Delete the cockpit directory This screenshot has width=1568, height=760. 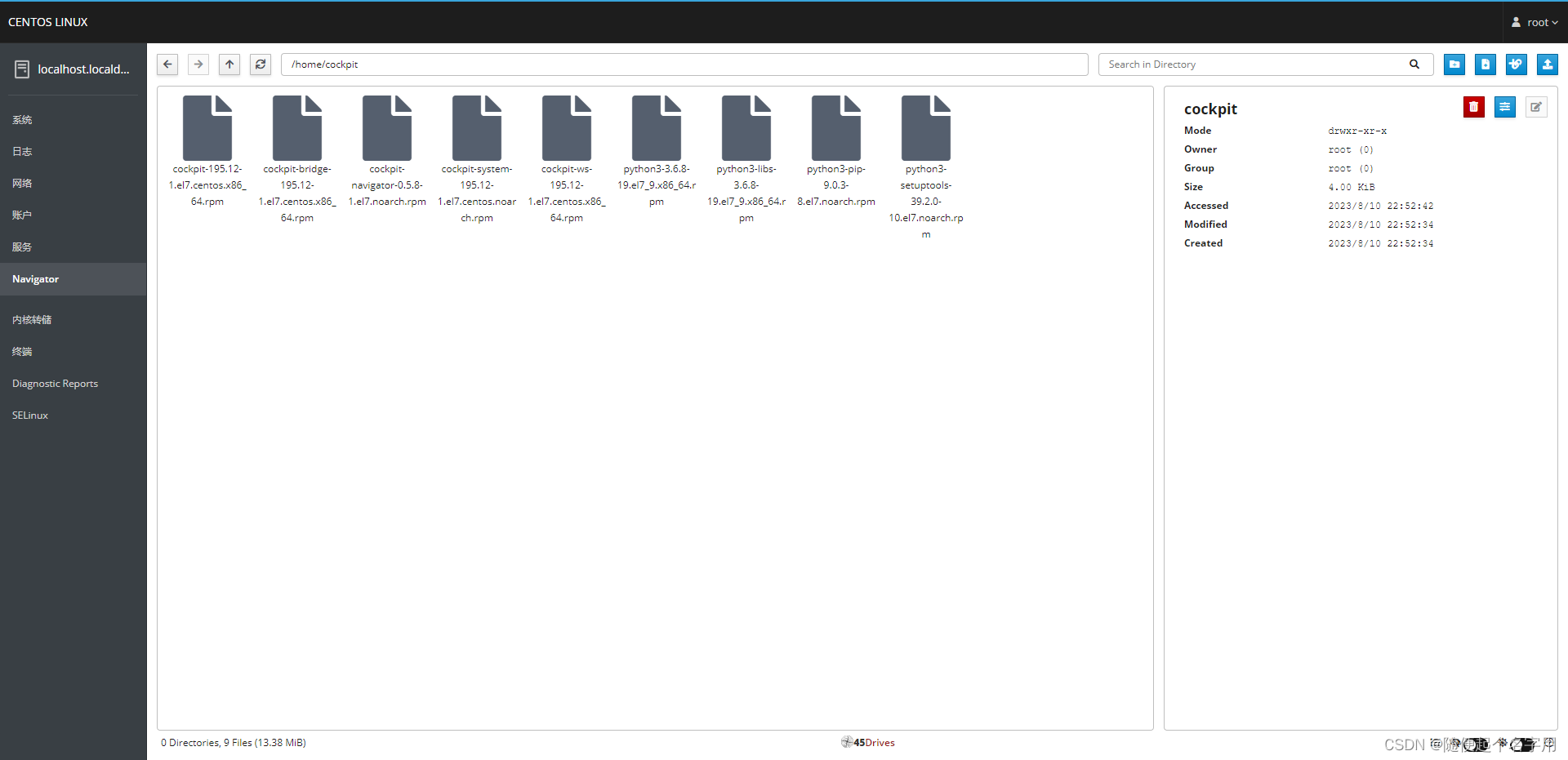1473,106
